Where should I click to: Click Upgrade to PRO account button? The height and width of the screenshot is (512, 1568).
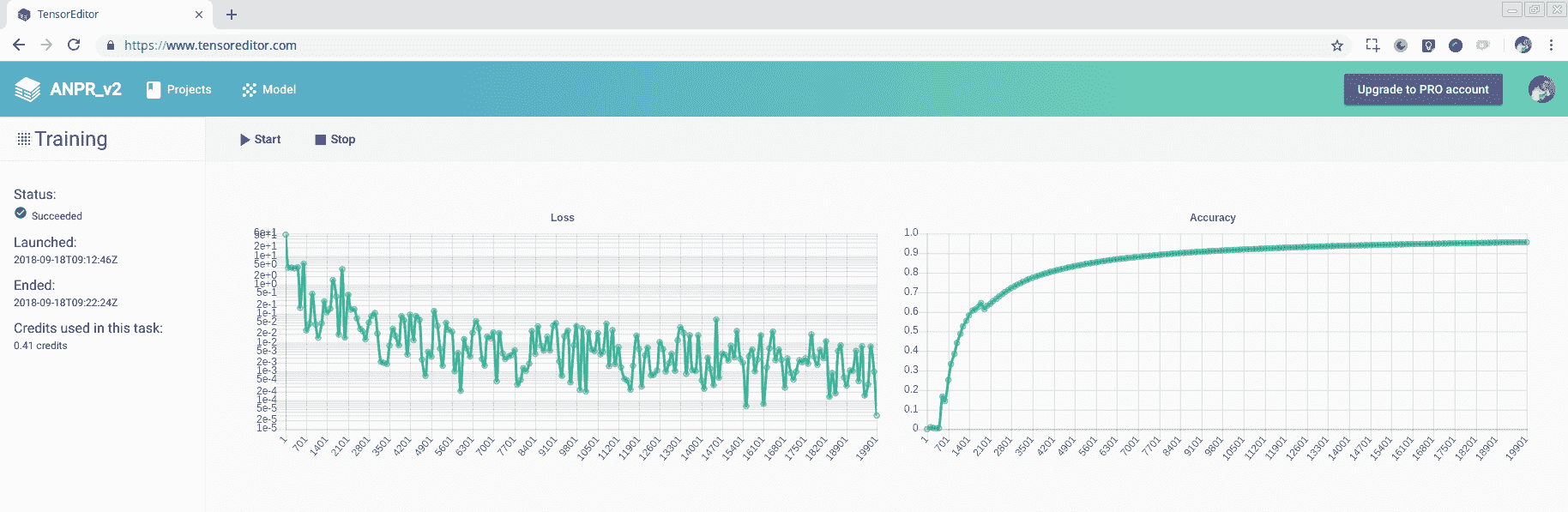[1422, 89]
